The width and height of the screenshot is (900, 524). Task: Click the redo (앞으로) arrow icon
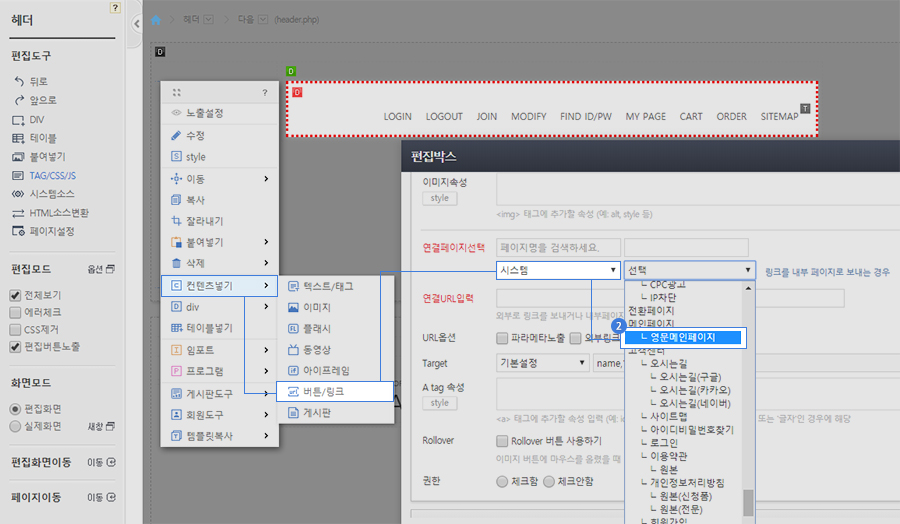coord(18,100)
